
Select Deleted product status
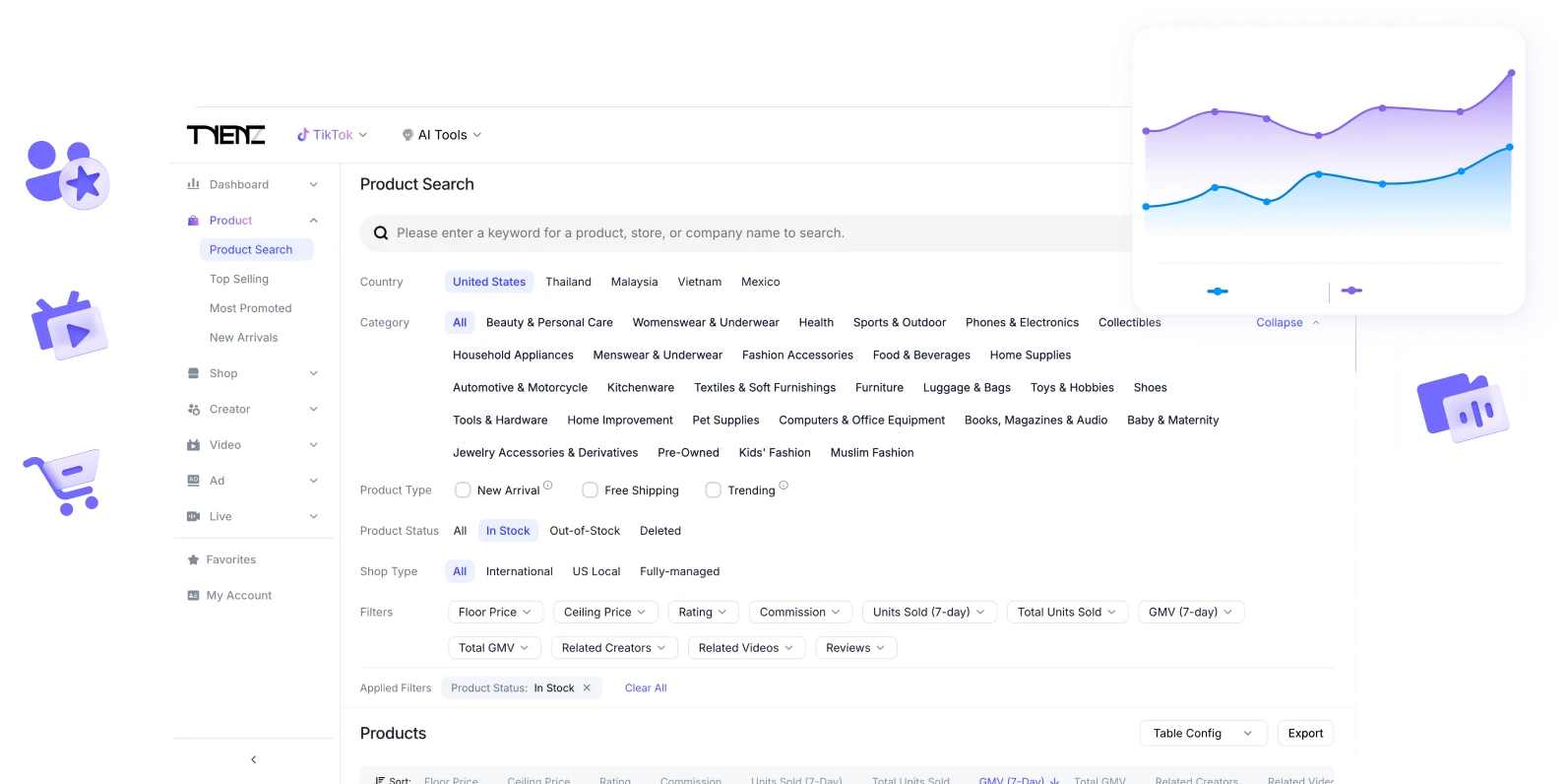pyautogui.click(x=660, y=531)
